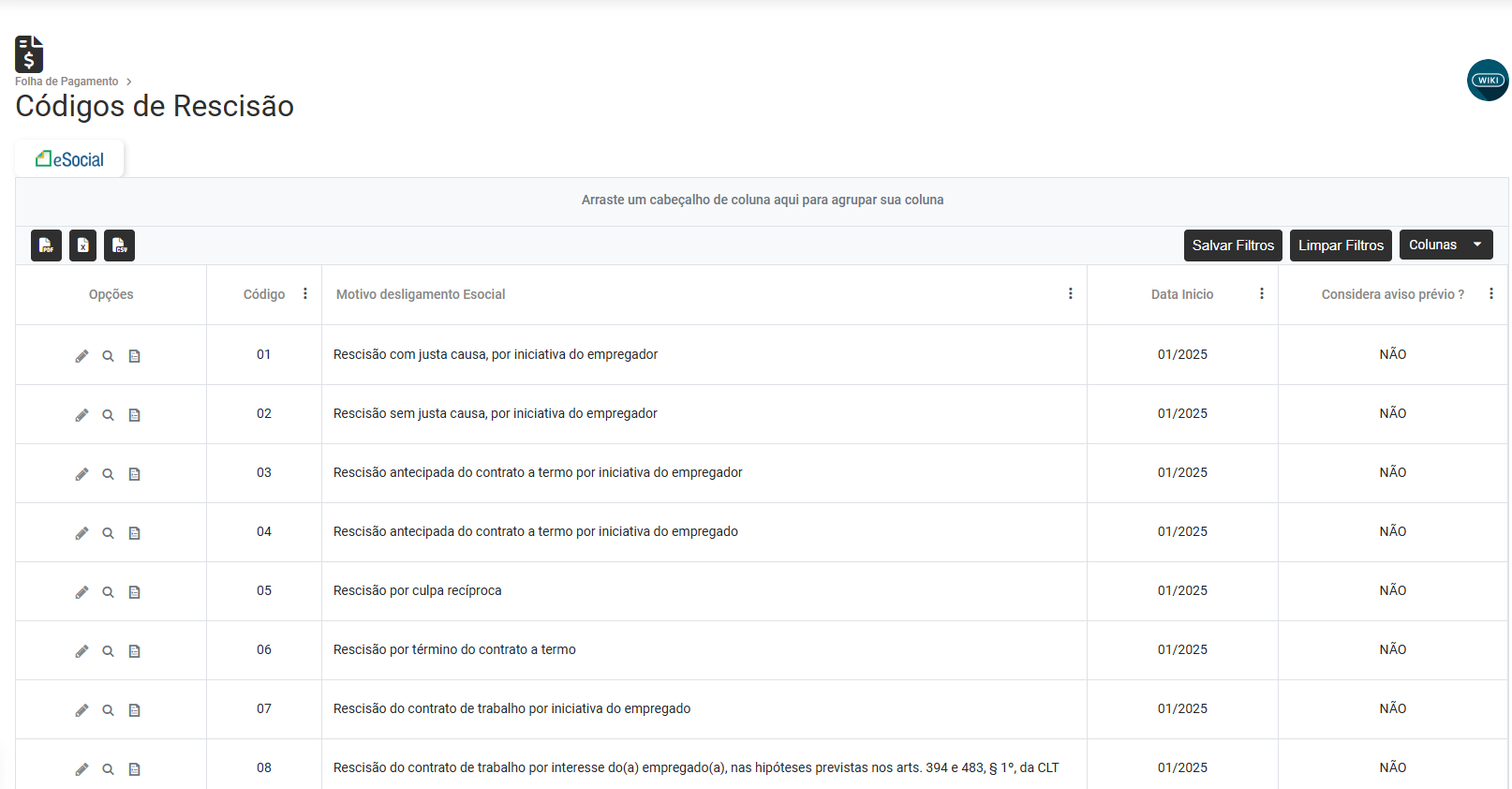Click the Salvar Filtros button
This screenshot has height=789, width=1512.
coord(1232,246)
